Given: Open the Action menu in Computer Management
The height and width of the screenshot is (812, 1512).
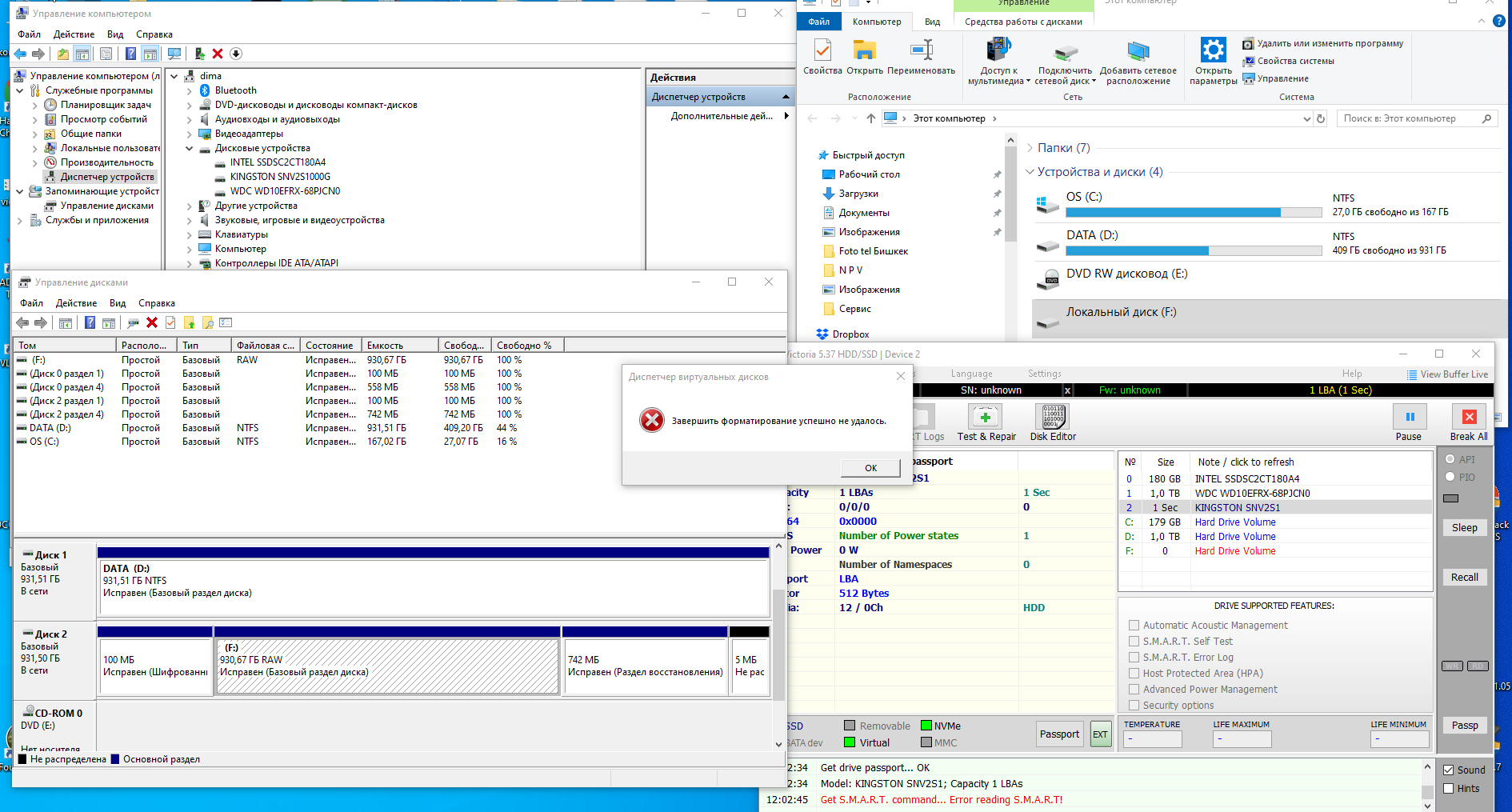Looking at the screenshot, I should (74, 34).
